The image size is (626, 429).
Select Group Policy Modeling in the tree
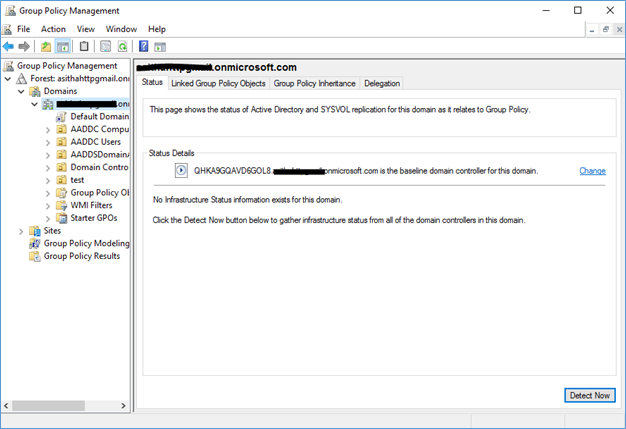pos(86,243)
